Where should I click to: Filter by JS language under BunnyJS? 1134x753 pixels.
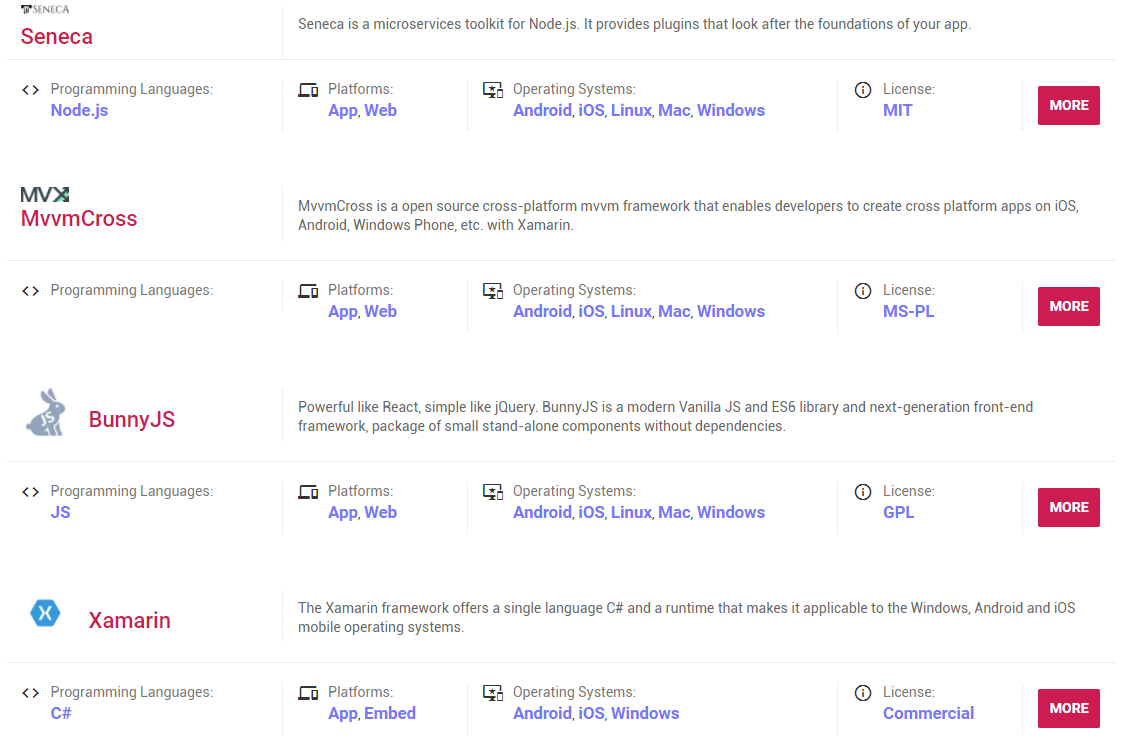pos(61,513)
